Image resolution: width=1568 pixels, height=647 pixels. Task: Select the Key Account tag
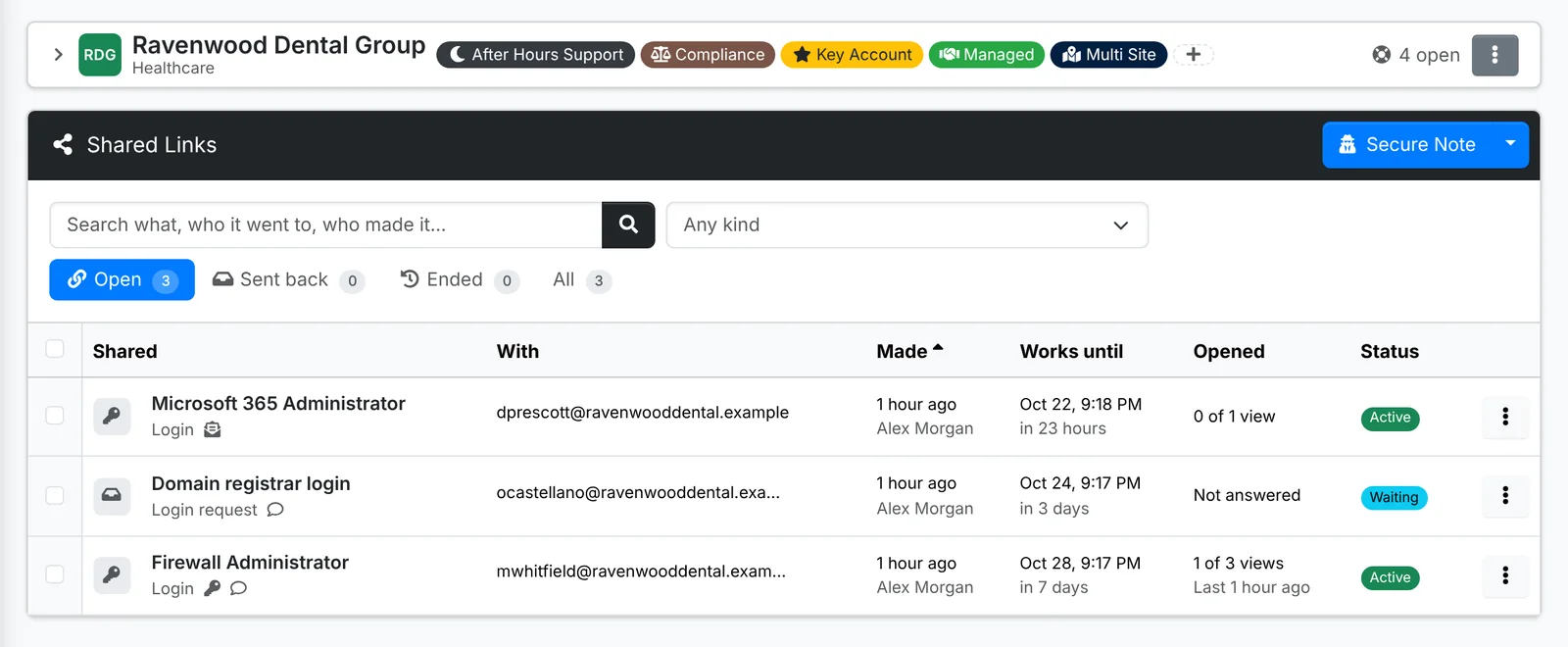point(852,55)
